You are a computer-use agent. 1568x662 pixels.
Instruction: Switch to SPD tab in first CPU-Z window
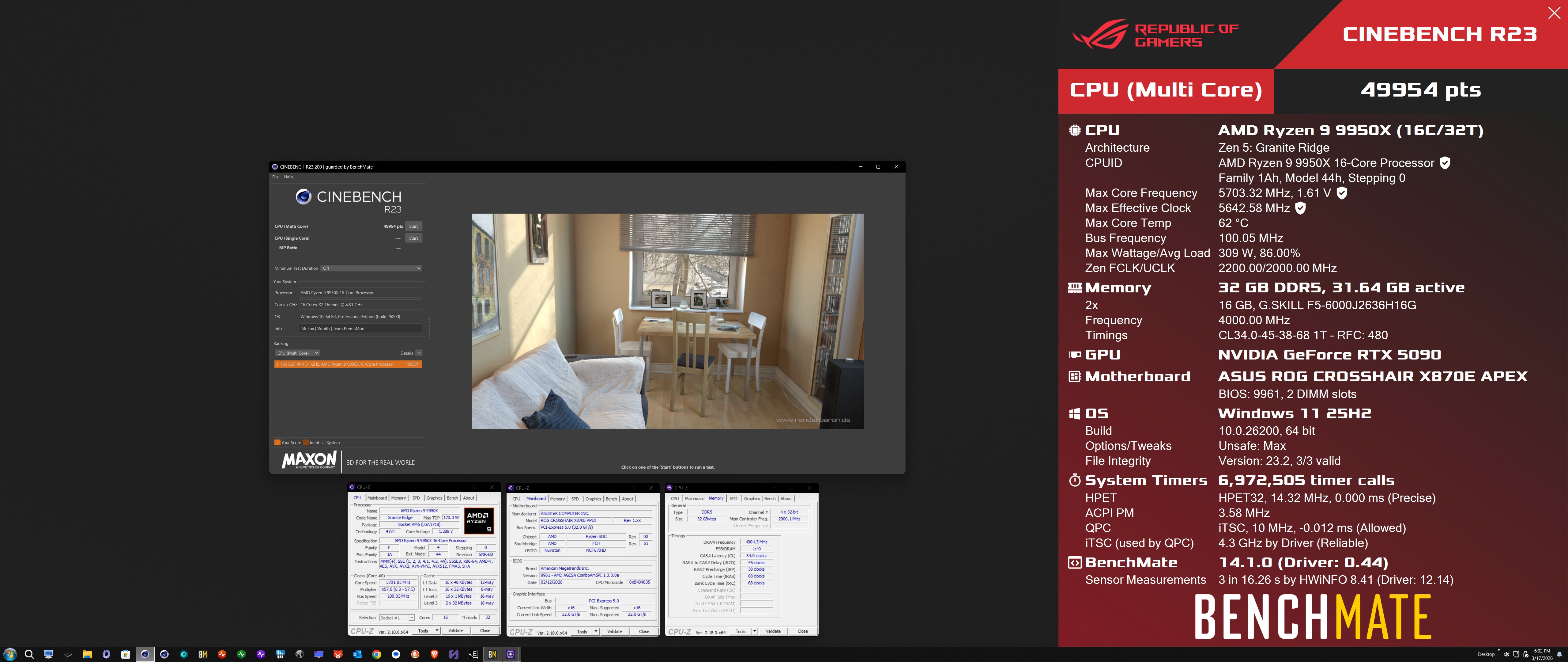point(416,498)
